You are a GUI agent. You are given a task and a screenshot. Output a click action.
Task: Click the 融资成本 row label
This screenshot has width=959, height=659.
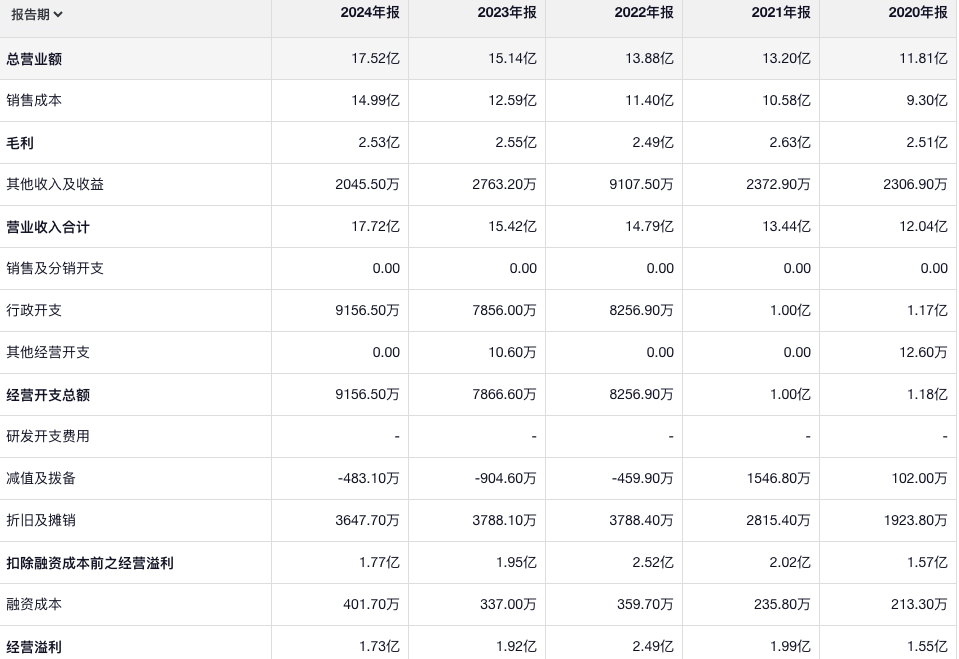pos(34,605)
